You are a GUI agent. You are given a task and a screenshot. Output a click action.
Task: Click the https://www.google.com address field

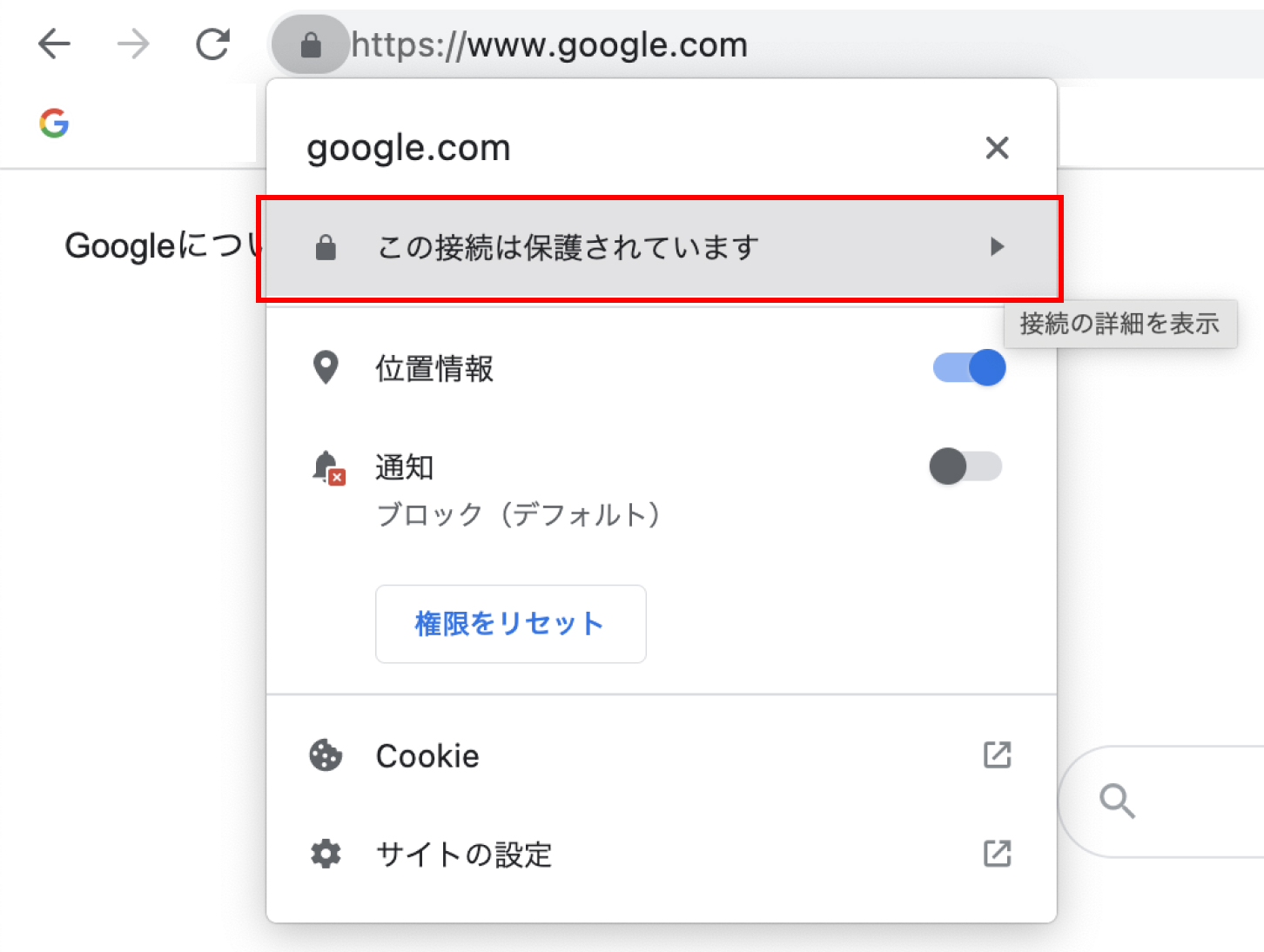click(550, 44)
